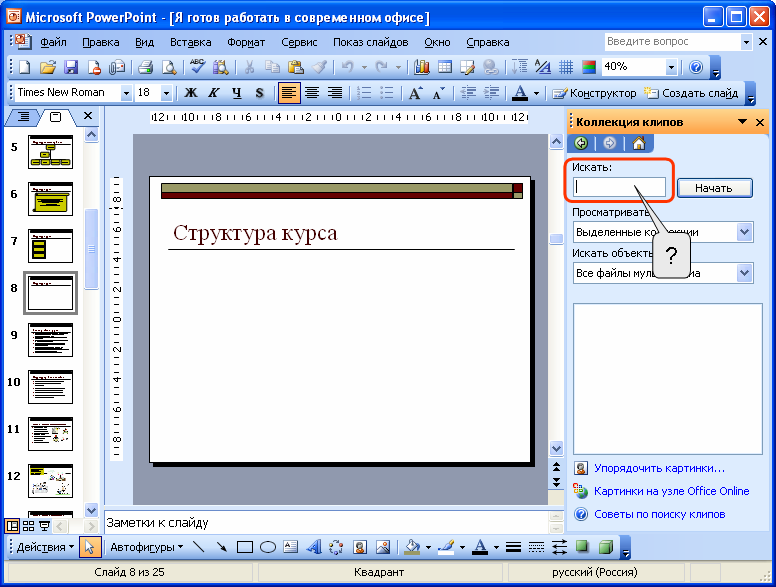Viewport: 776px width, 587px height.
Task: Insert WordArt object
Action: pos(313,547)
